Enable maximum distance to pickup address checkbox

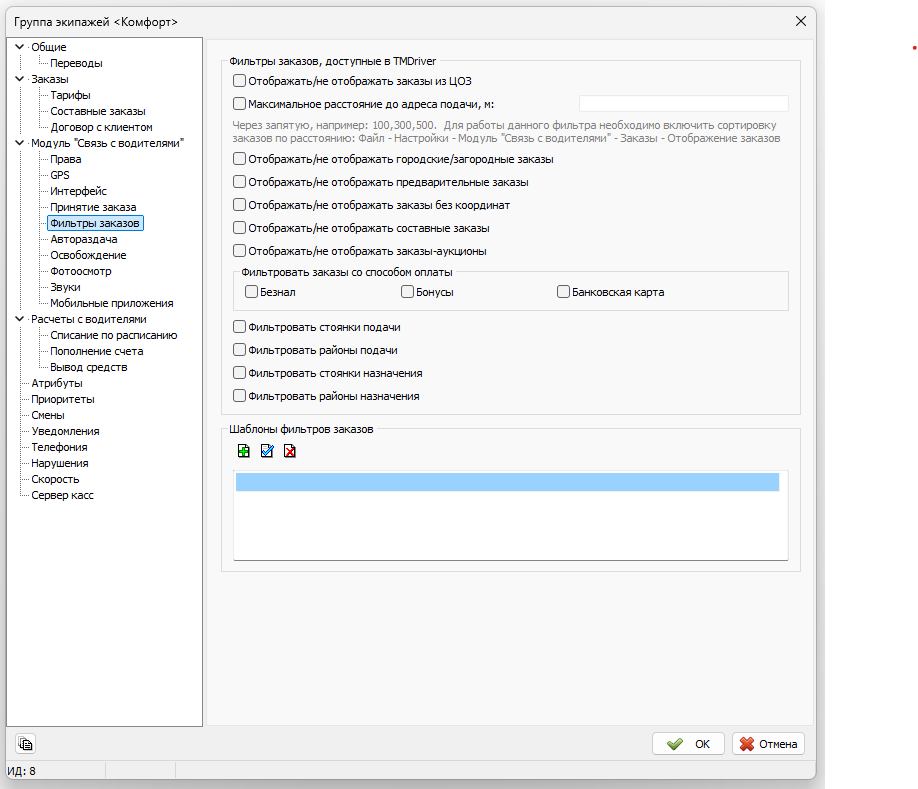[x=239, y=103]
